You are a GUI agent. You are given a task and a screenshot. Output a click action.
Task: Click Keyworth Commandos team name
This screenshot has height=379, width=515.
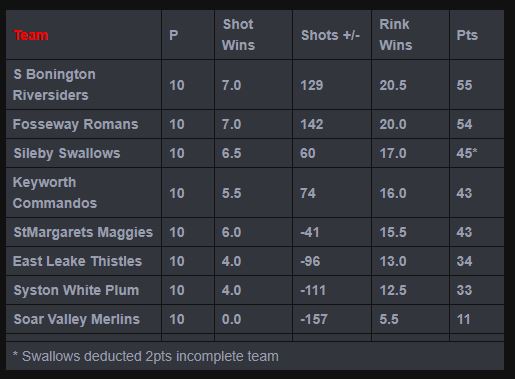click(x=55, y=193)
